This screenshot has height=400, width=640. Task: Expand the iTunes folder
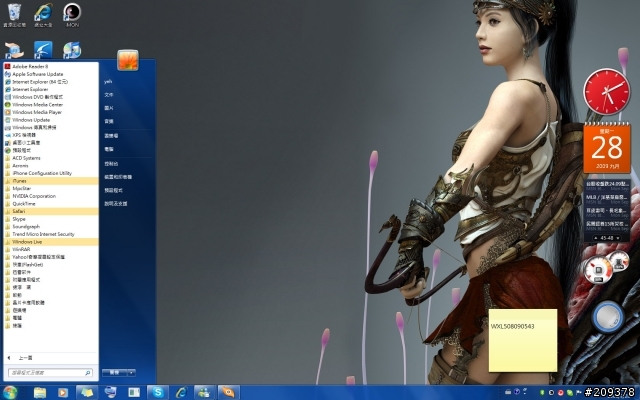point(51,180)
